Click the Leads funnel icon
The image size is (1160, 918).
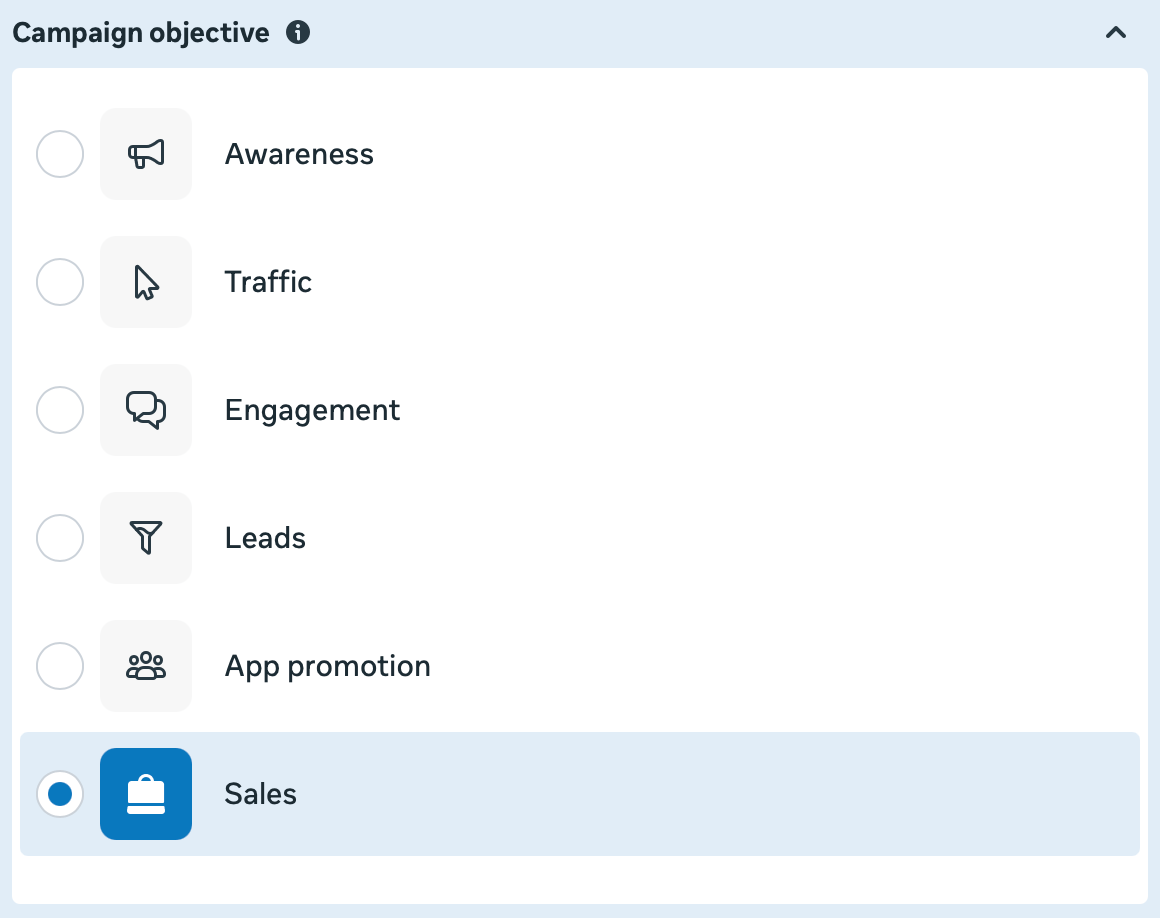pos(146,538)
